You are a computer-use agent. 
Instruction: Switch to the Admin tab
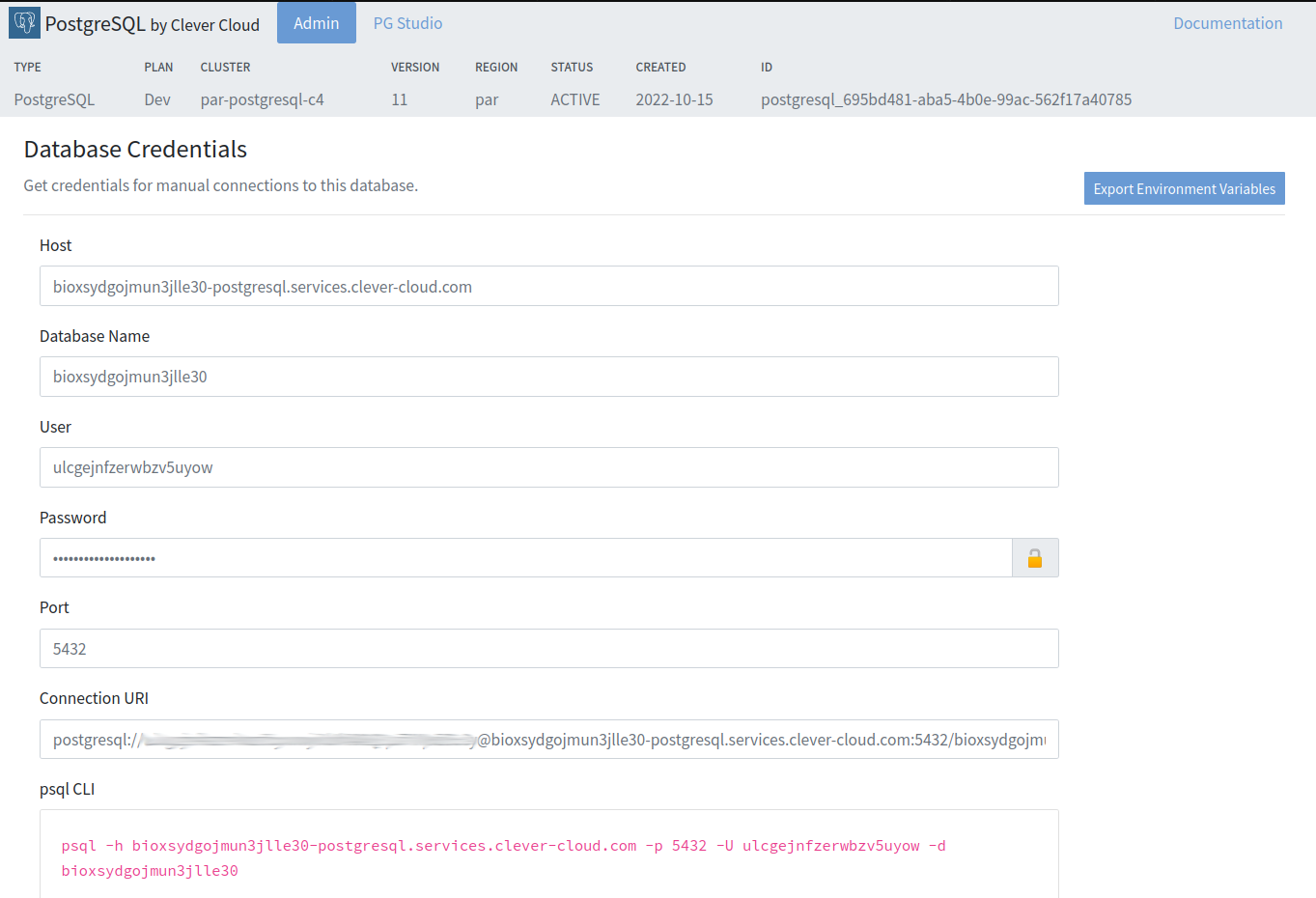317,23
